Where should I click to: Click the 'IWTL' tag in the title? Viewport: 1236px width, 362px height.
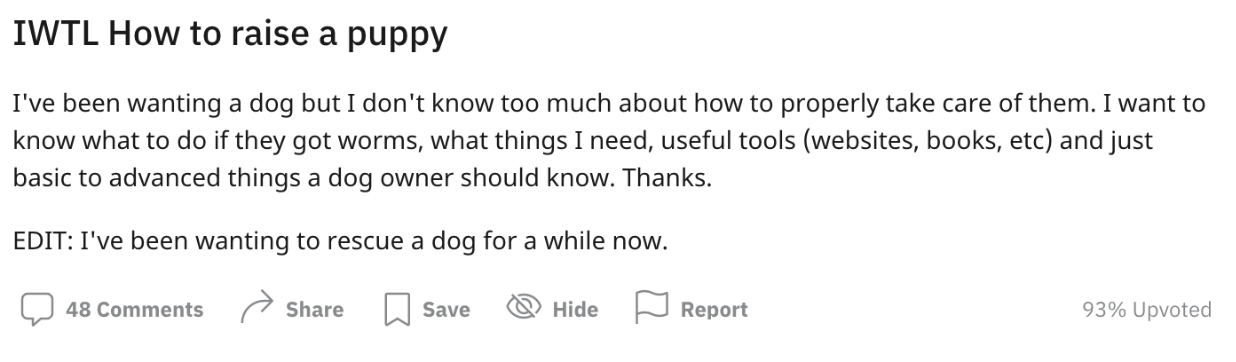(55, 35)
